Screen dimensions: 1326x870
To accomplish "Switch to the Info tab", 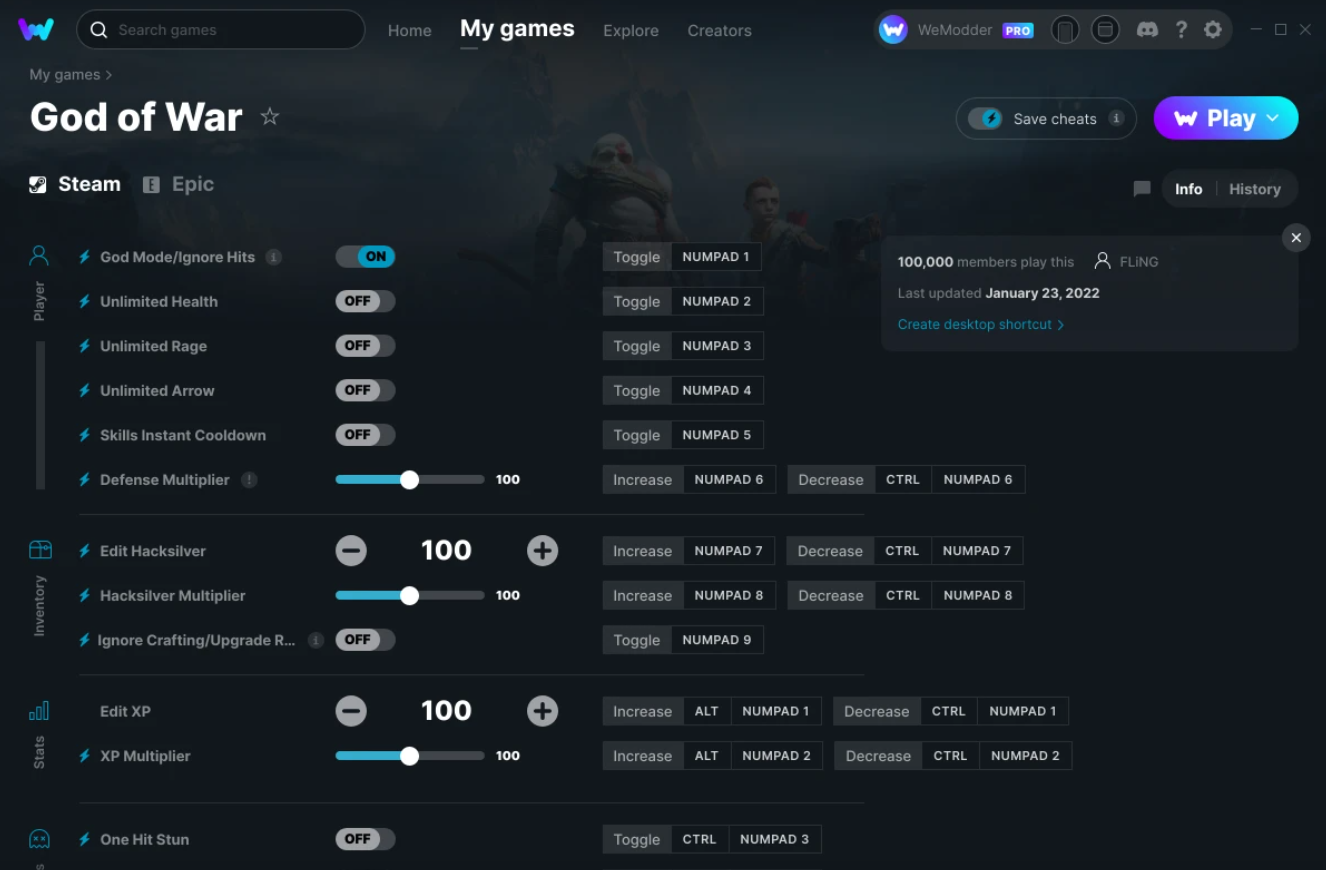I will click(1188, 189).
